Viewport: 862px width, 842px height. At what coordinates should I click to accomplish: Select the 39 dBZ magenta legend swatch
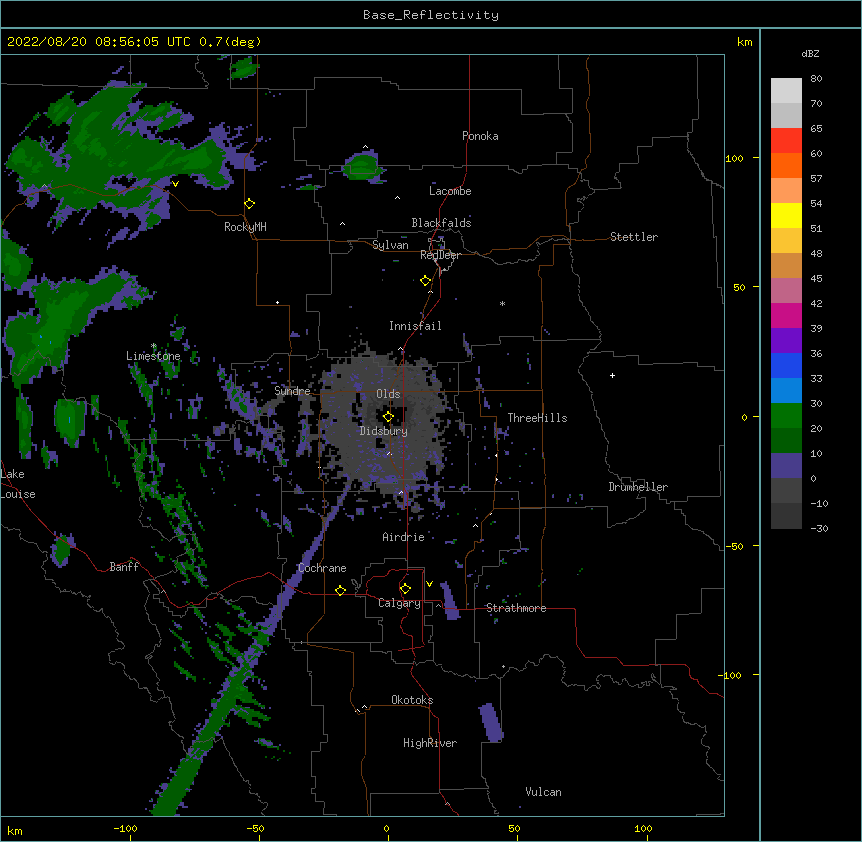[x=786, y=315]
